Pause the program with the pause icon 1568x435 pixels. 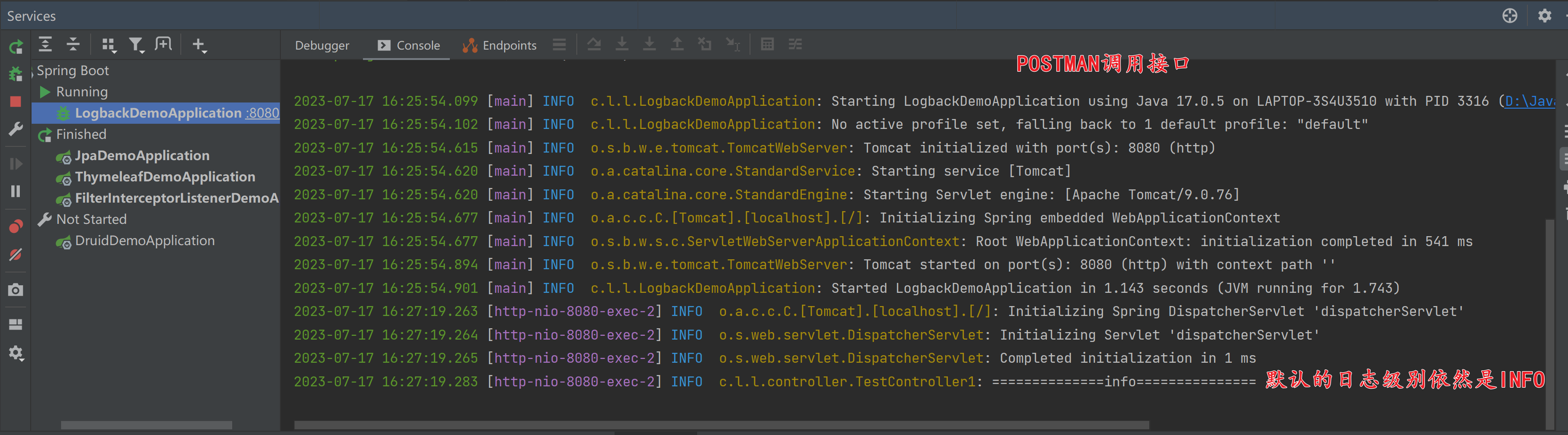point(16,191)
